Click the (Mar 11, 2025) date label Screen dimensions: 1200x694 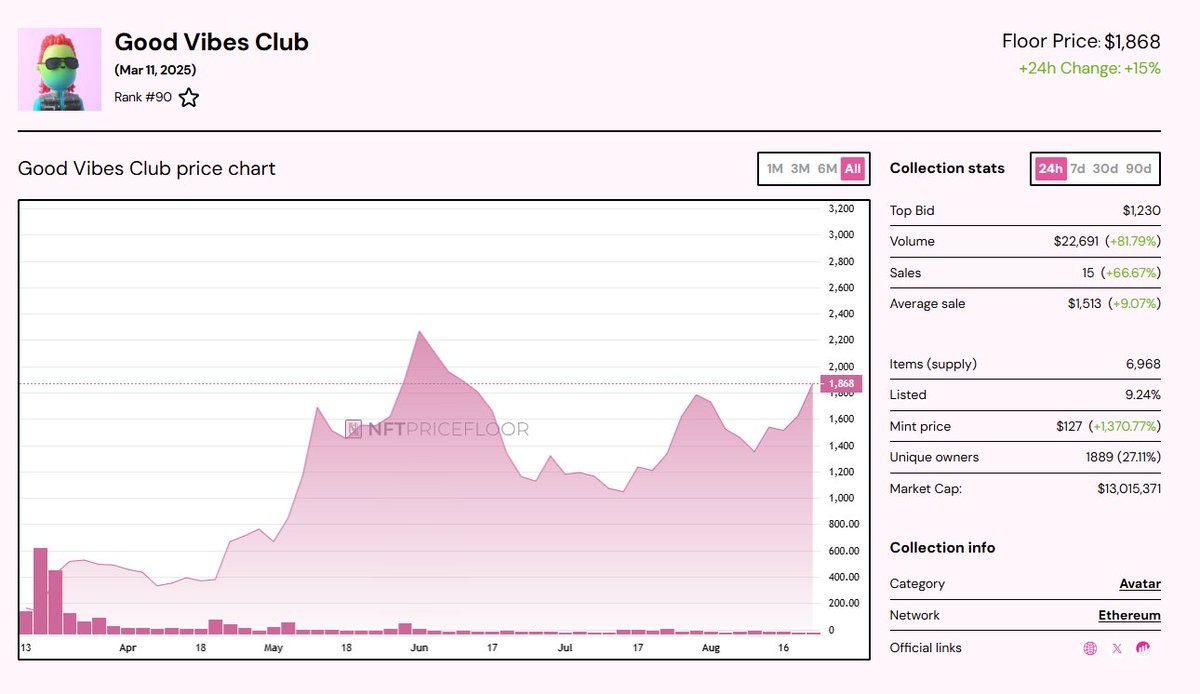pyautogui.click(x=155, y=70)
